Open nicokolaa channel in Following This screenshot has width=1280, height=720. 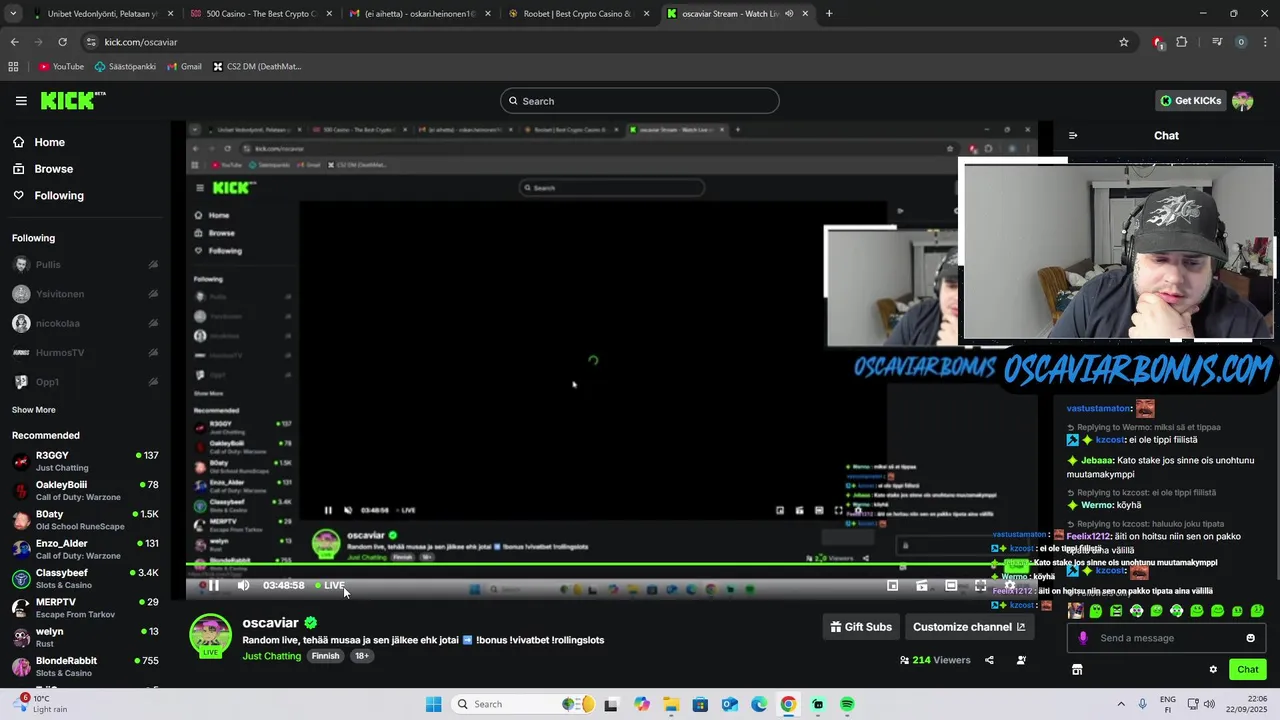pos(85,323)
